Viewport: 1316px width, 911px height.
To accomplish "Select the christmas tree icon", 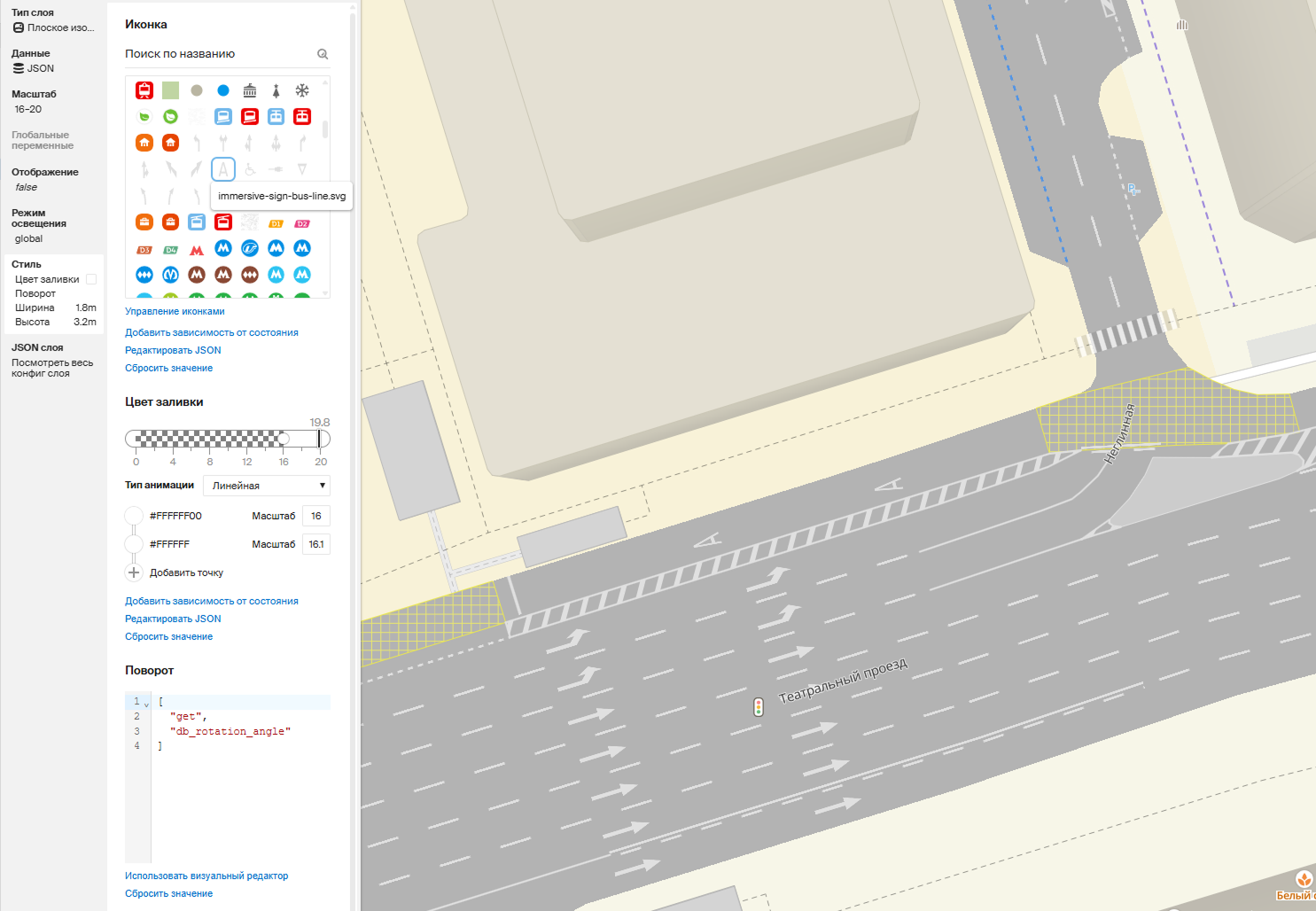I will coord(276,90).
